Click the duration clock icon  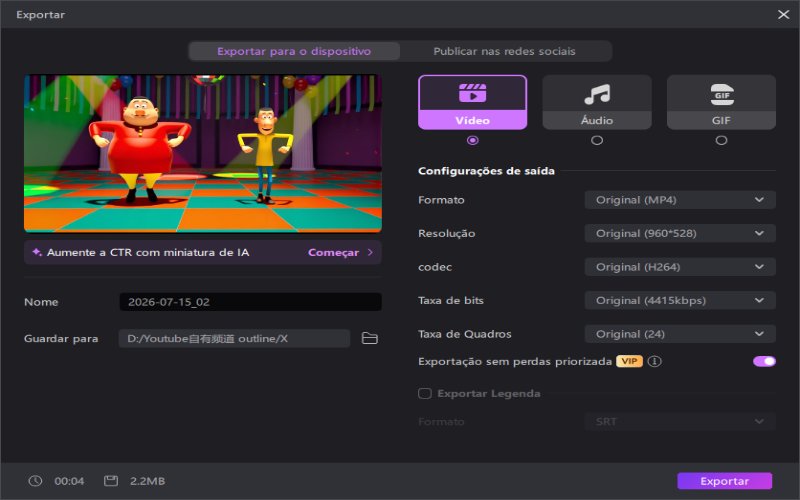coord(35,481)
